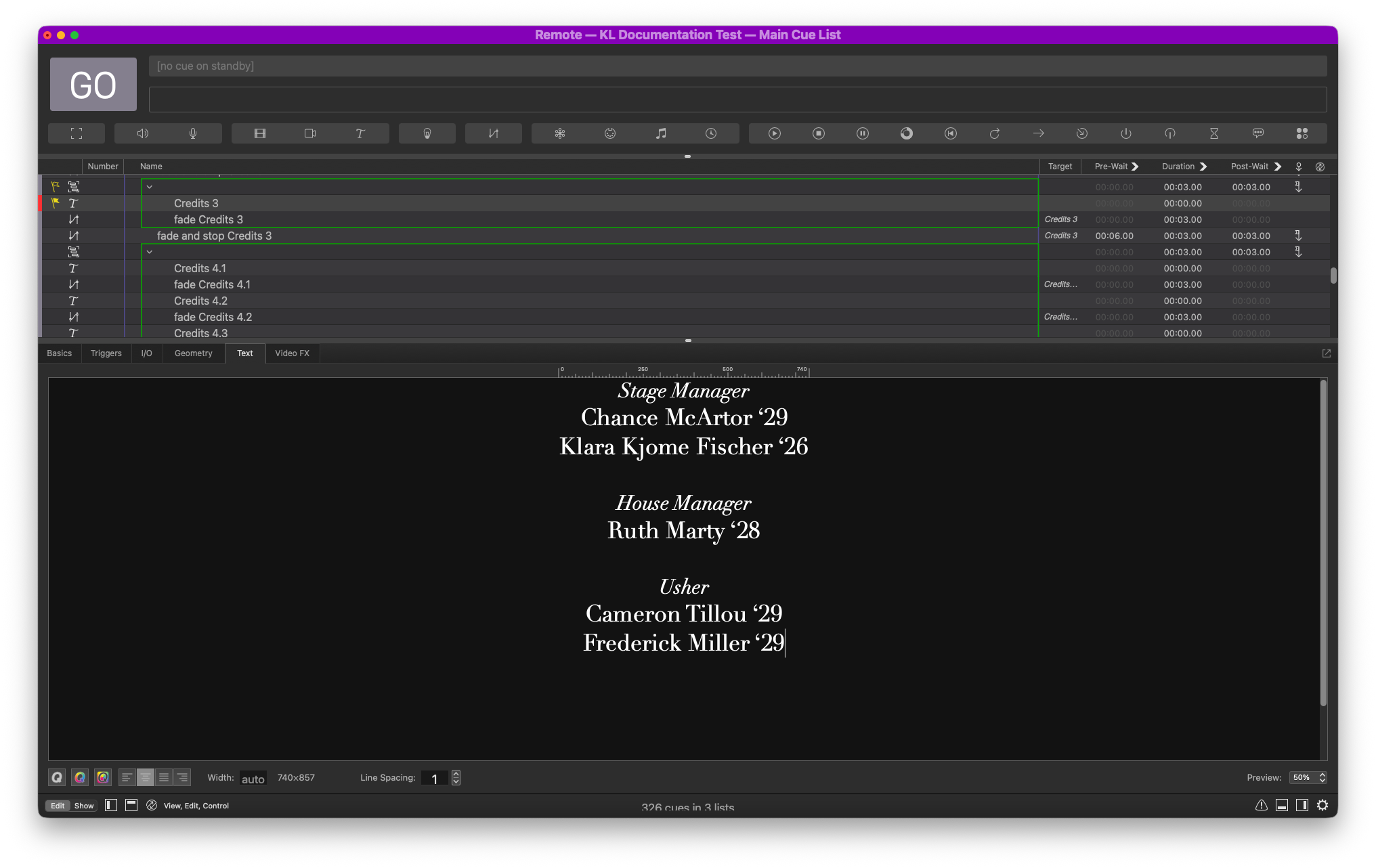Expand the Duration column chevron

point(1203,167)
